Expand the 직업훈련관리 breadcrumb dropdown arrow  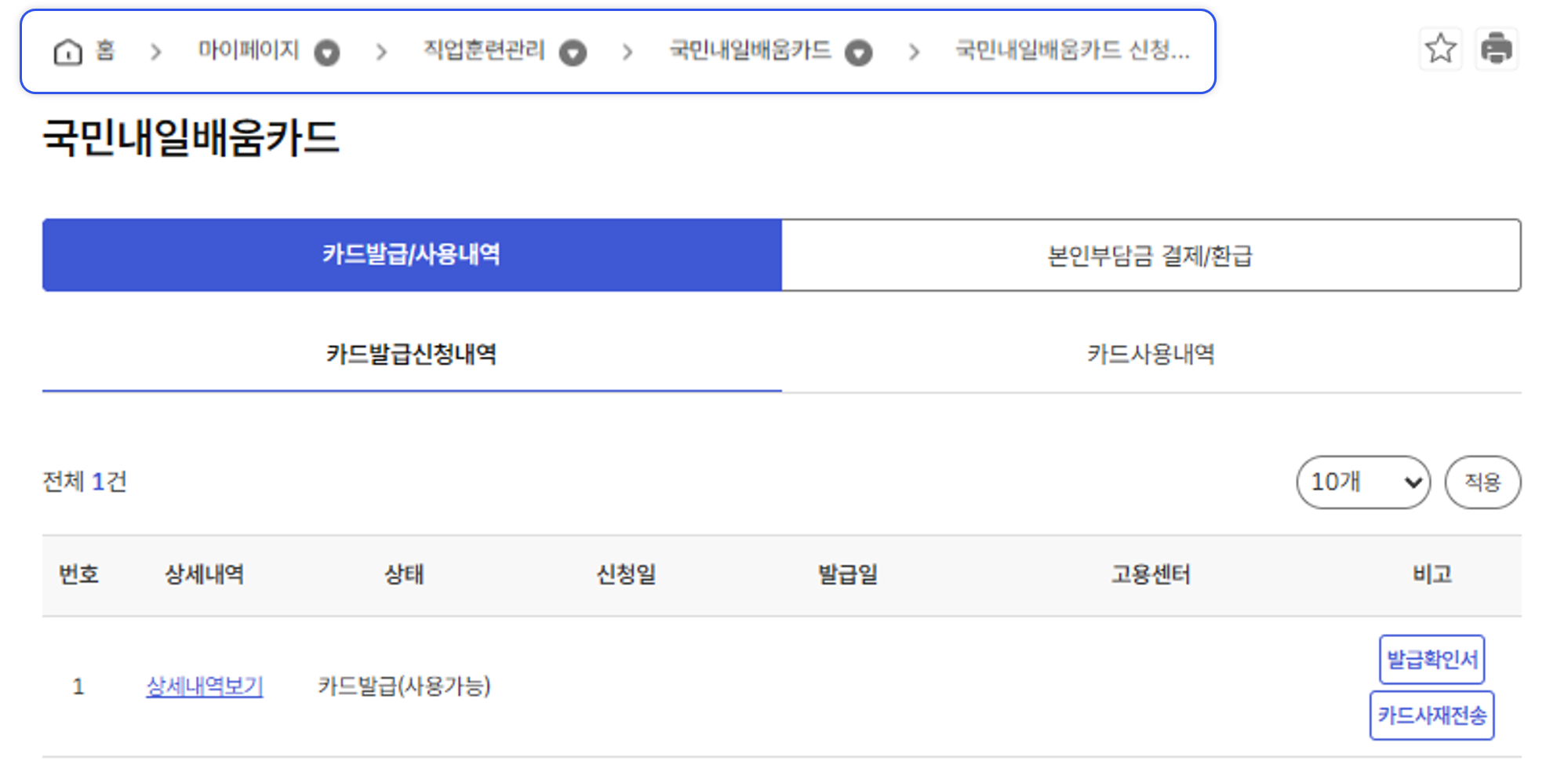pos(573,53)
